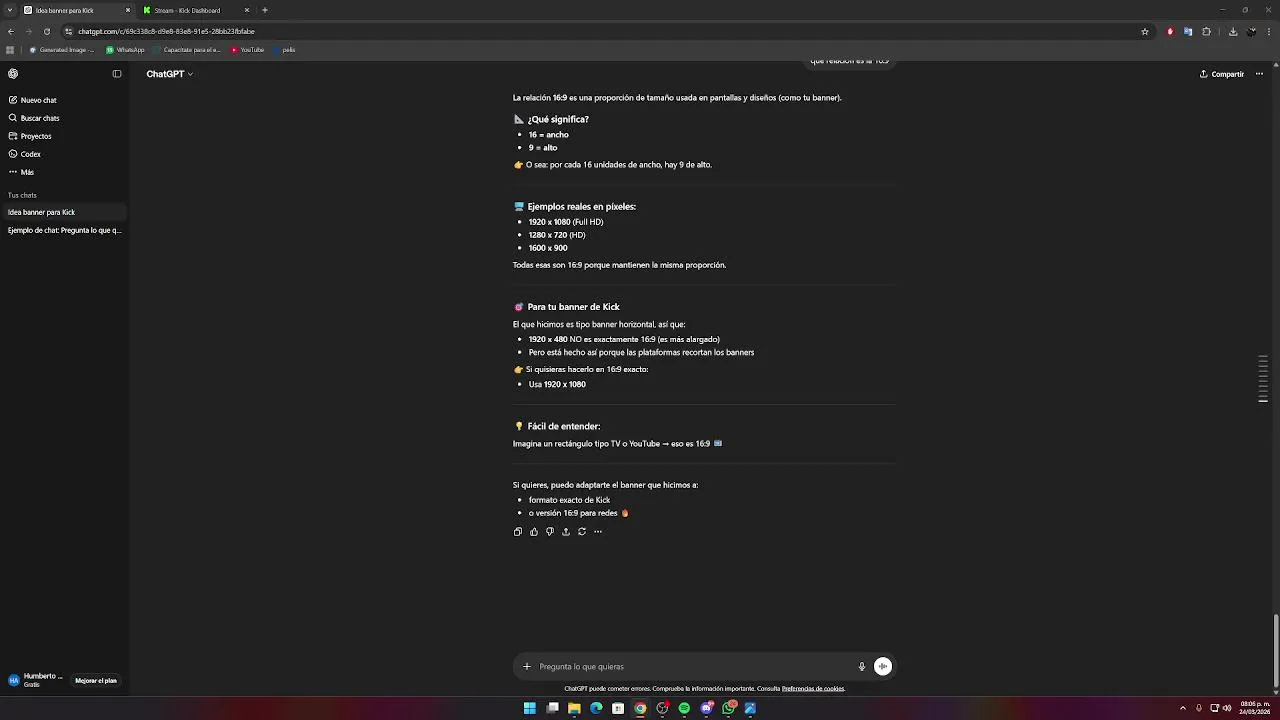Open the Humberto account profile menu

[36, 680]
